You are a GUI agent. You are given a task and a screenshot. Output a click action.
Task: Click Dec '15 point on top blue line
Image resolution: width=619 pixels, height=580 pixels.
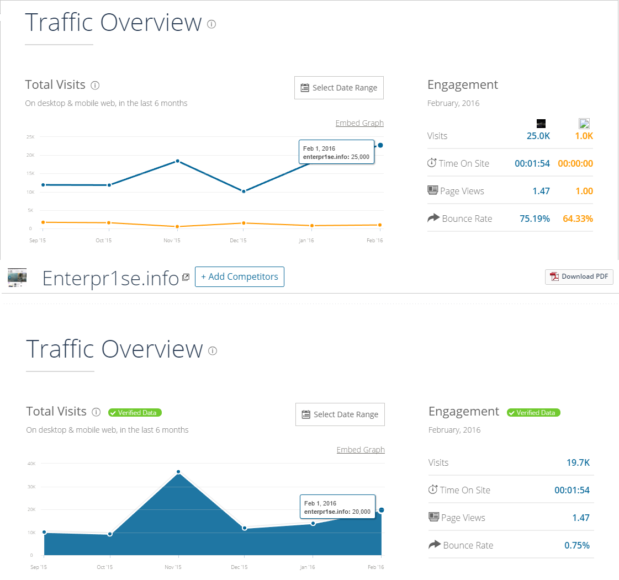(244, 191)
